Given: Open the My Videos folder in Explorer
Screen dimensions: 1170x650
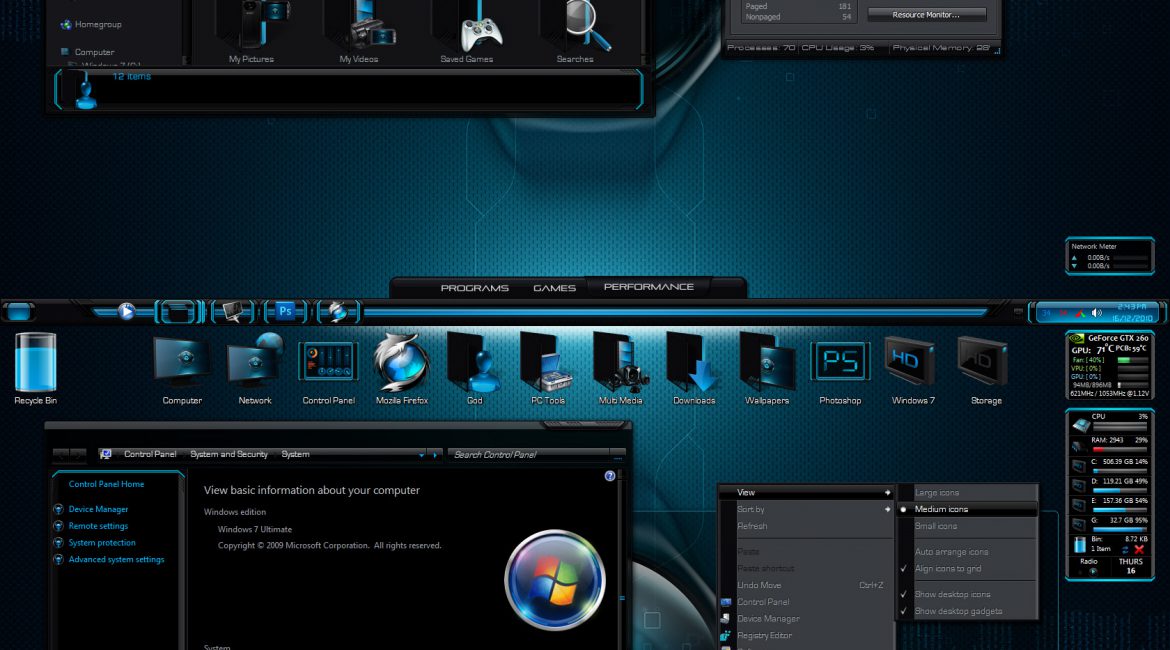Looking at the screenshot, I should (x=359, y=31).
